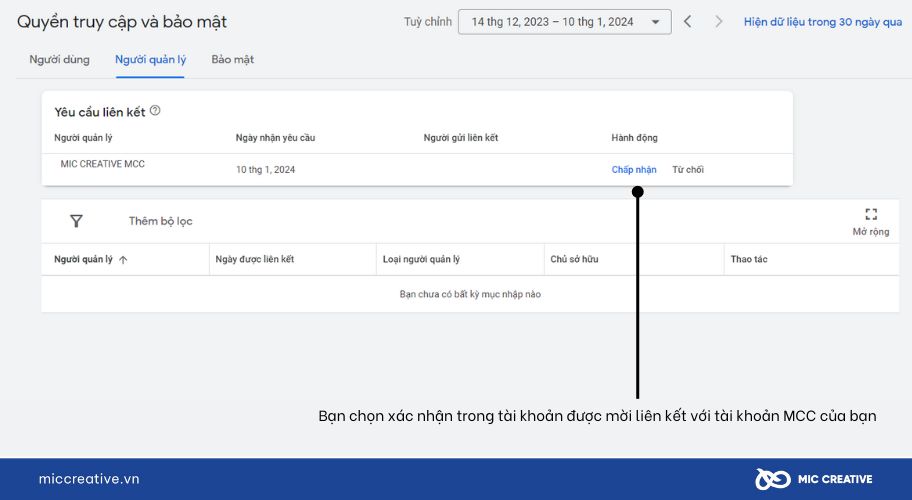Switch to Người dùng tab

coord(59,59)
